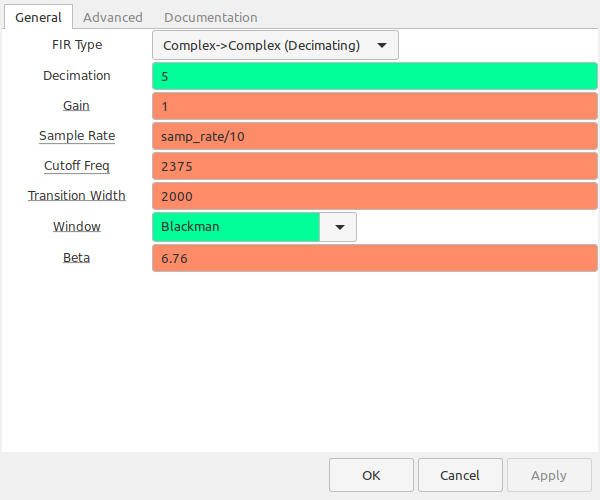This screenshot has height=500, width=600.
Task: Click the Sample Rate label
Action: 77,136
